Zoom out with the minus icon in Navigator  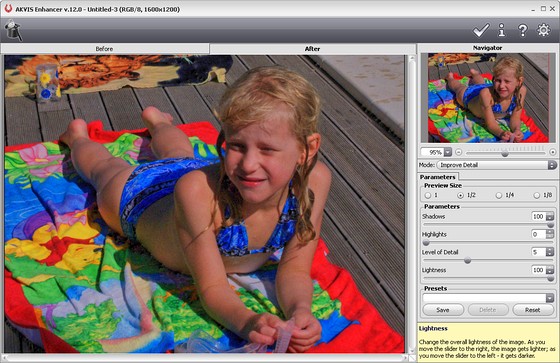point(459,152)
